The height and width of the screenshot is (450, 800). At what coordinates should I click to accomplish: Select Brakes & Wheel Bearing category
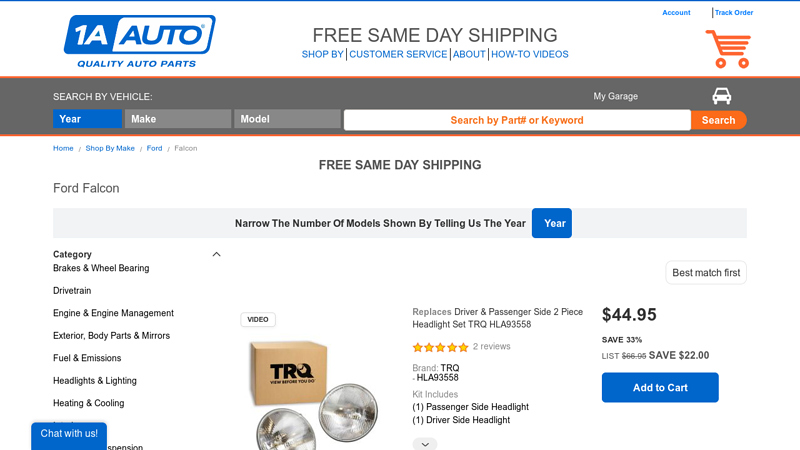click(x=101, y=268)
